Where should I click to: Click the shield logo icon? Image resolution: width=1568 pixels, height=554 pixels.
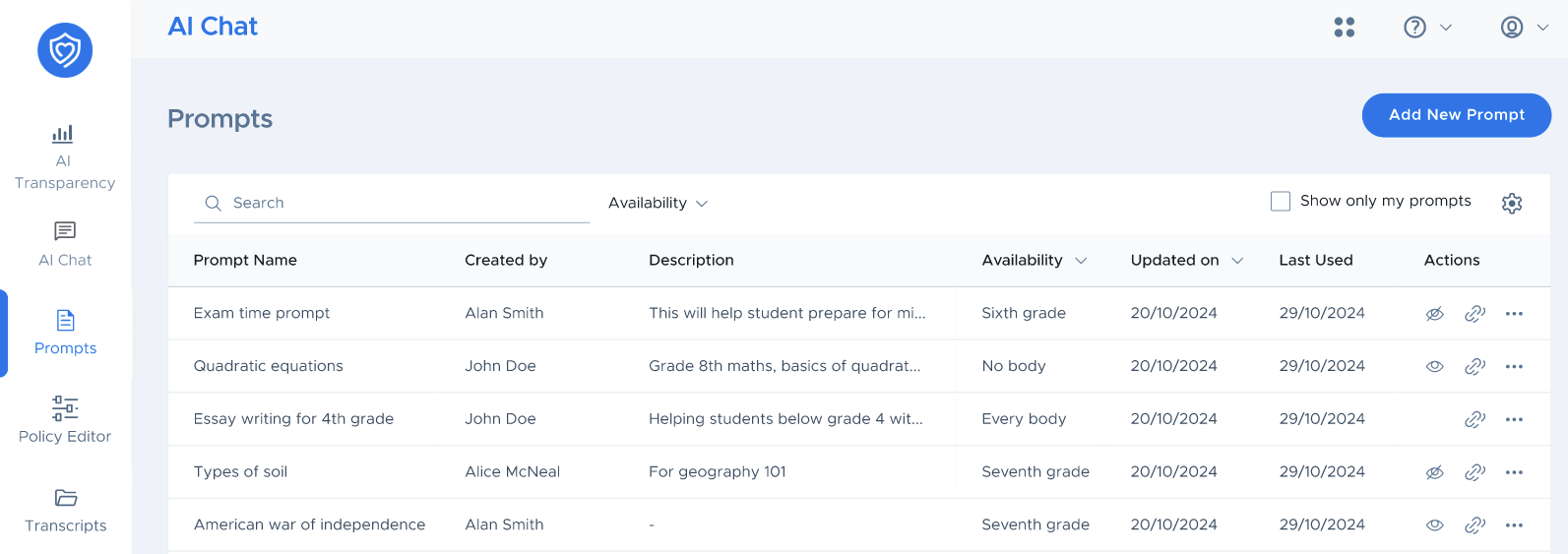tap(65, 50)
